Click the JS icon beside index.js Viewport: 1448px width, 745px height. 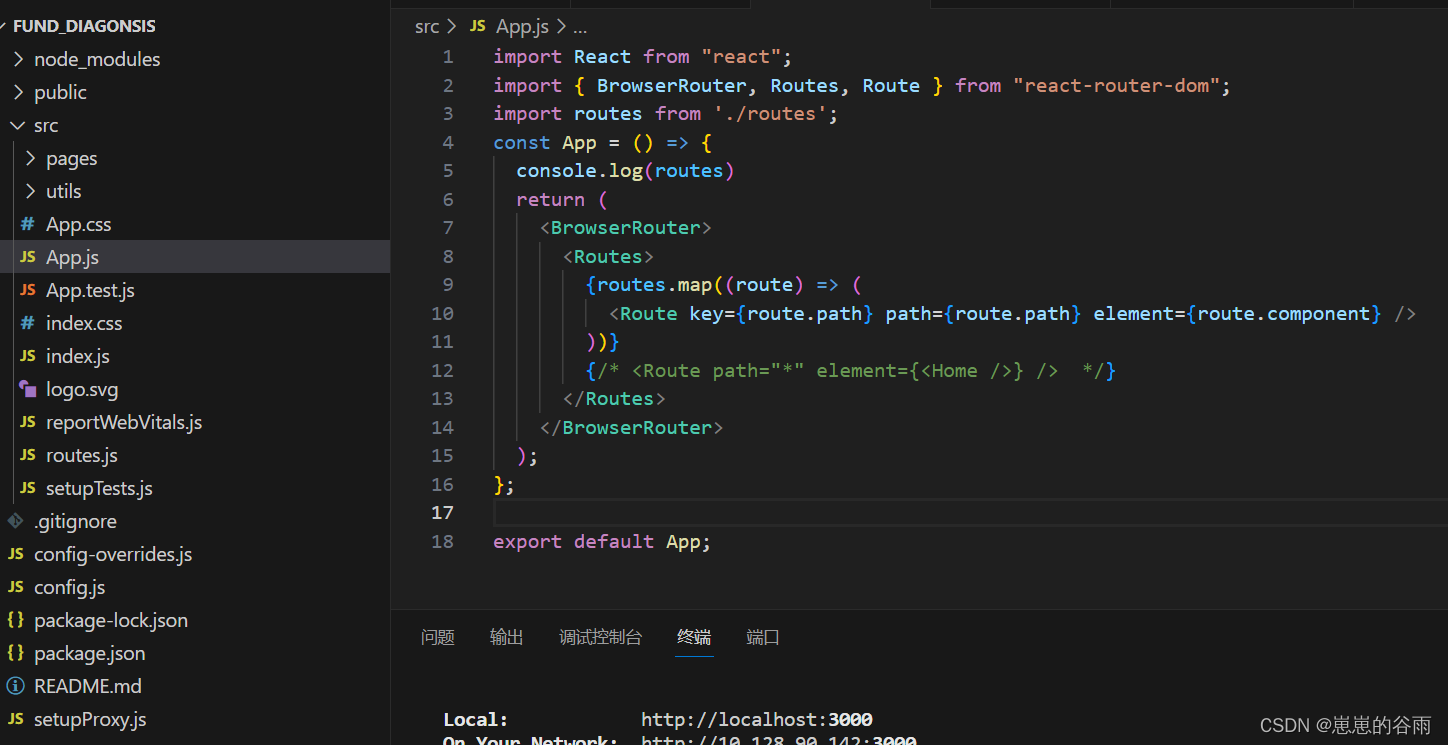pyautogui.click(x=28, y=356)
